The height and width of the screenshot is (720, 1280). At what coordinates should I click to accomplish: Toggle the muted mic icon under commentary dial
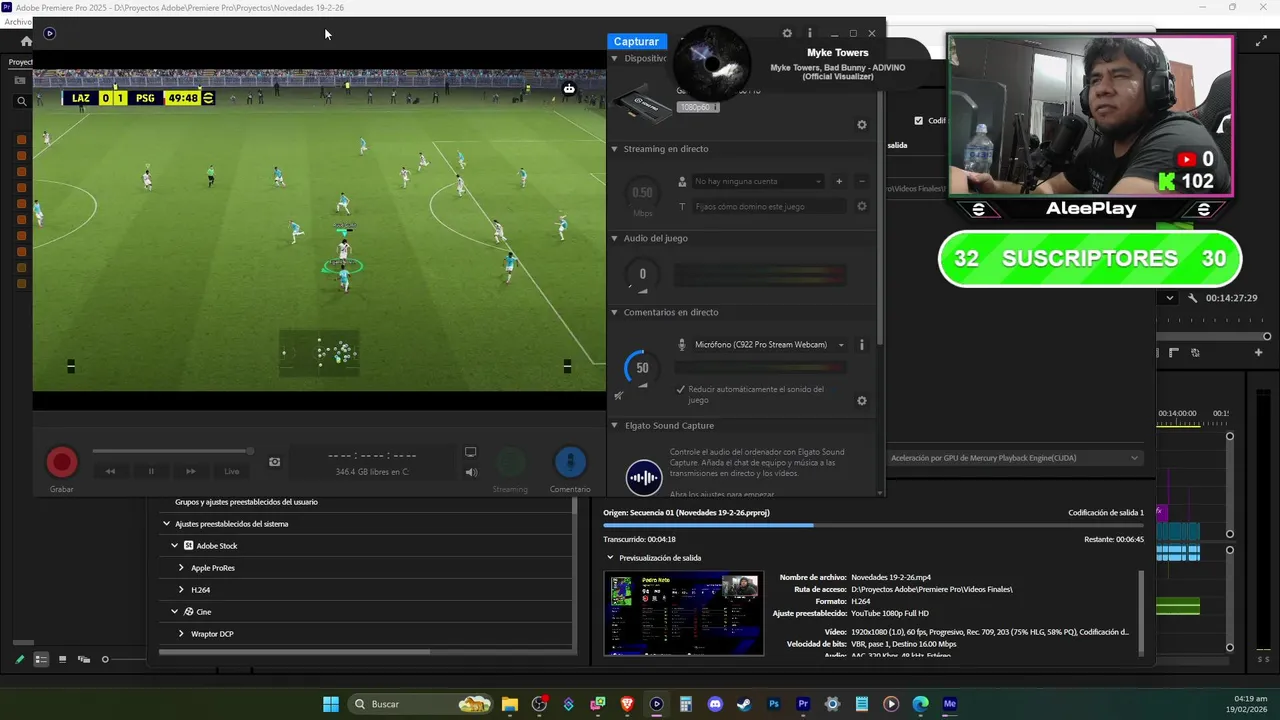[x=619, y=395]
